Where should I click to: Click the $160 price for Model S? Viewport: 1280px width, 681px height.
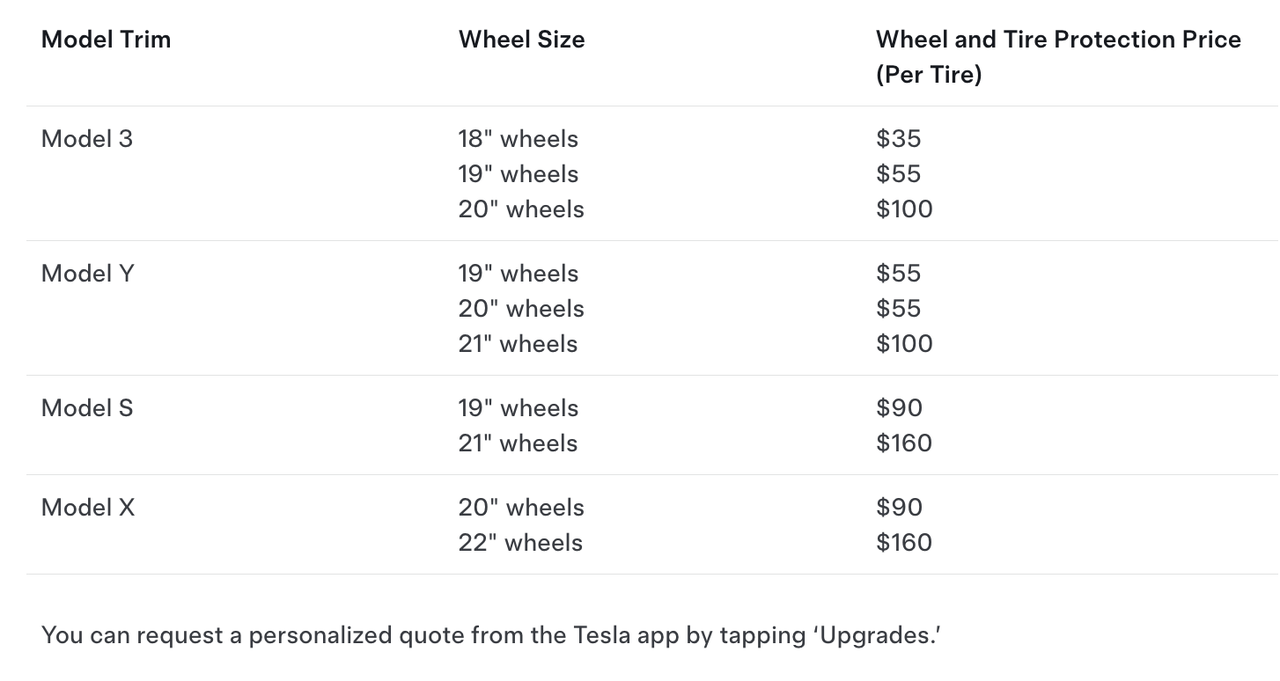(904, 443)
